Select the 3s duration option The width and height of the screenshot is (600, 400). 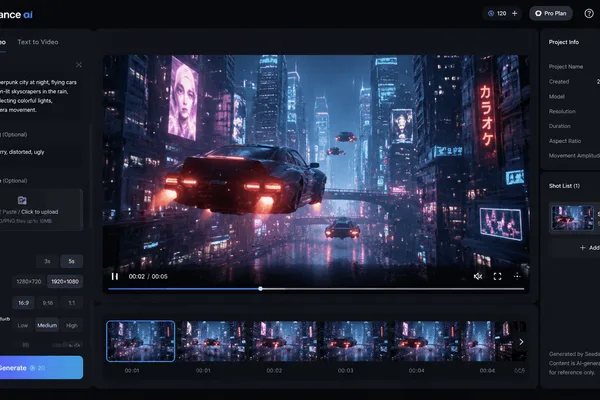pos(47,261)
